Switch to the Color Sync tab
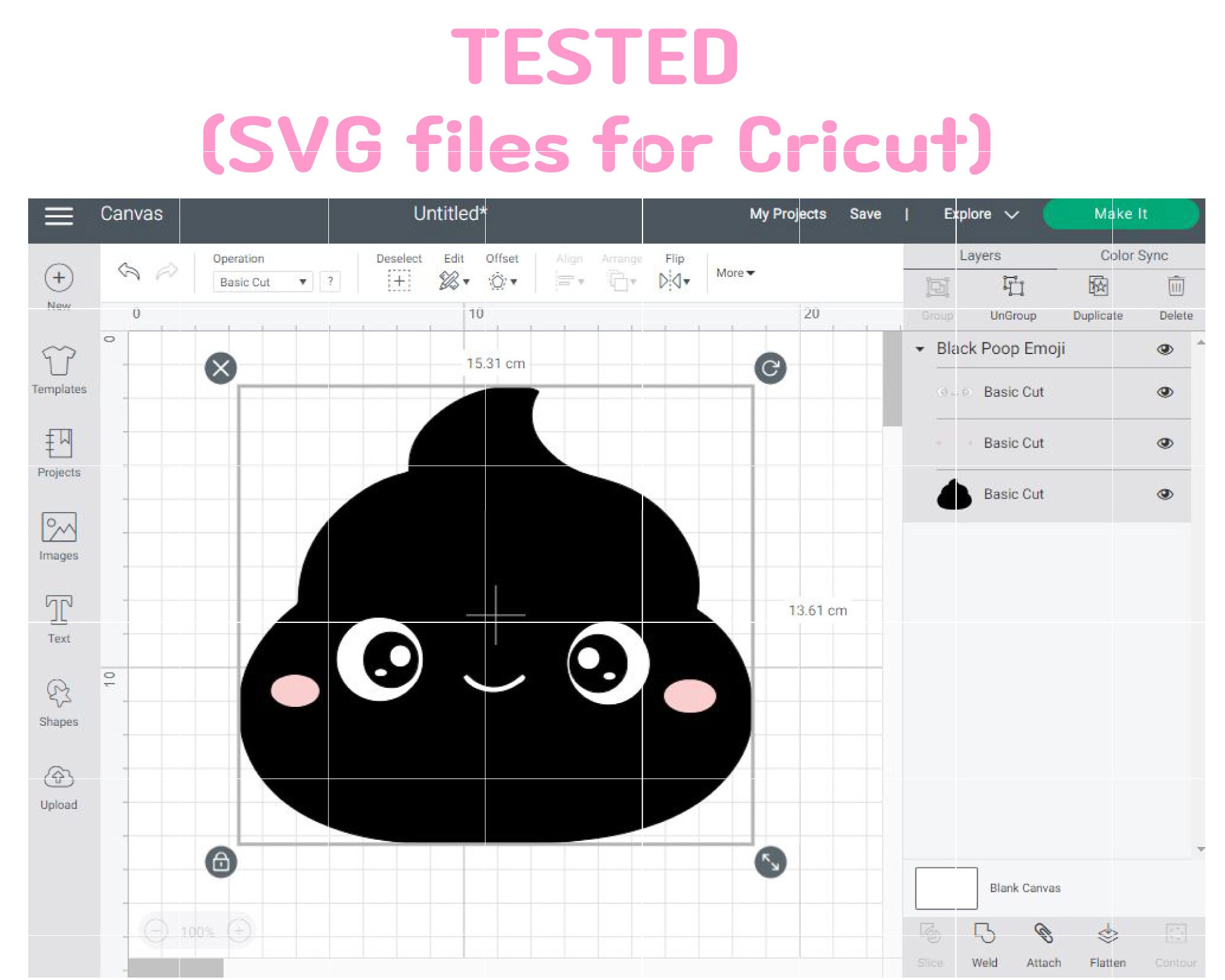The width and height of the screenshot is (1225, 980). (1133, 255)
